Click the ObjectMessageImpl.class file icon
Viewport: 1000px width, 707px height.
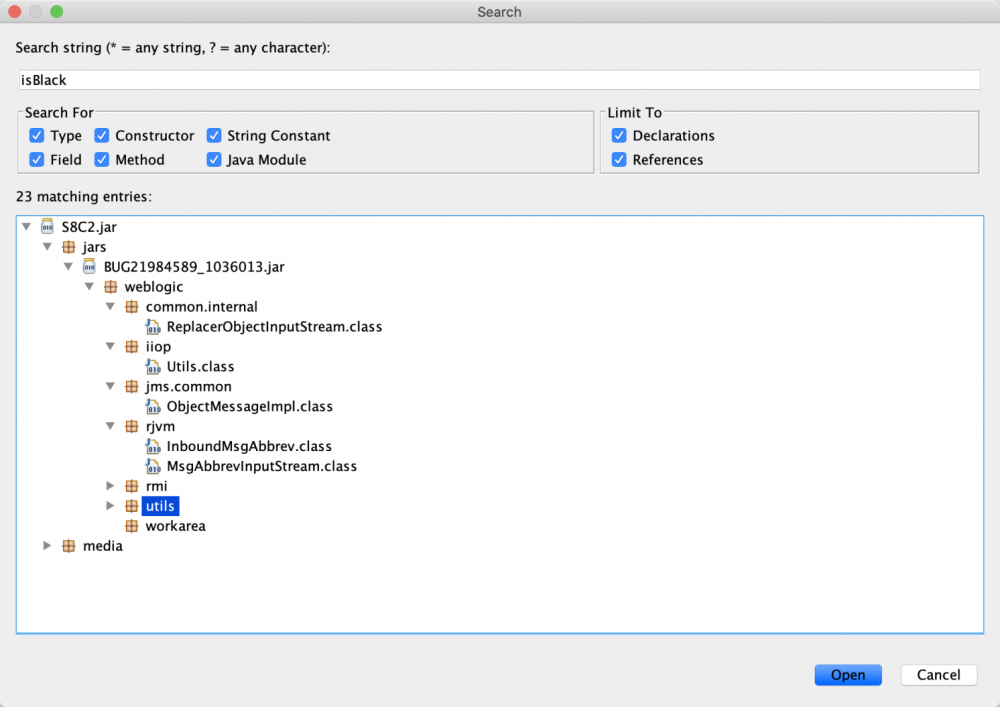click(x=153, y=406)
